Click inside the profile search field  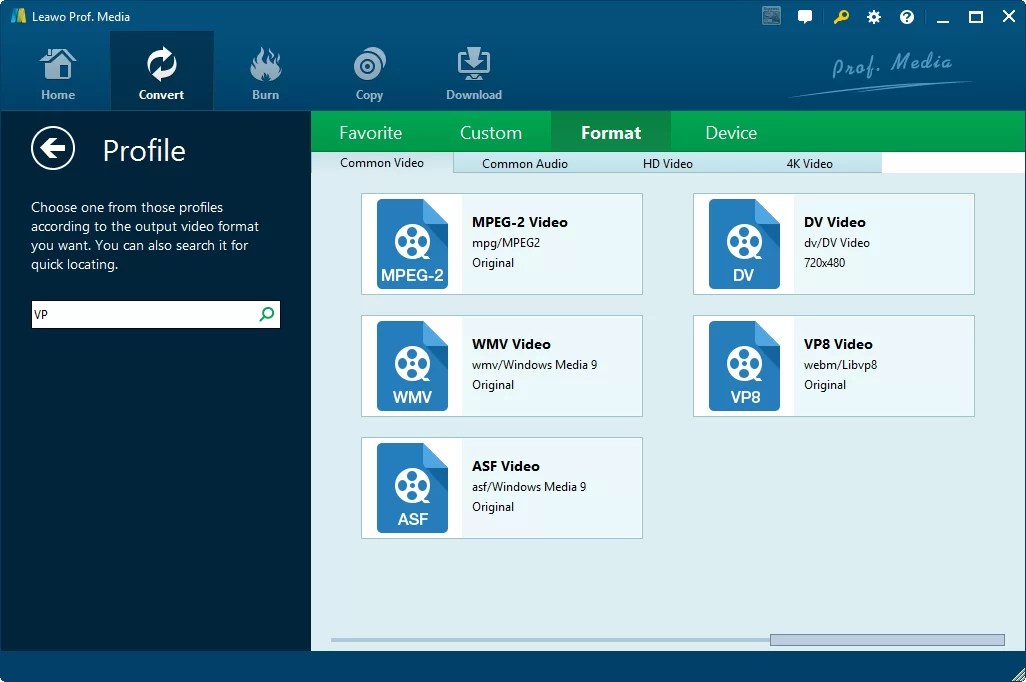(140, 314)
